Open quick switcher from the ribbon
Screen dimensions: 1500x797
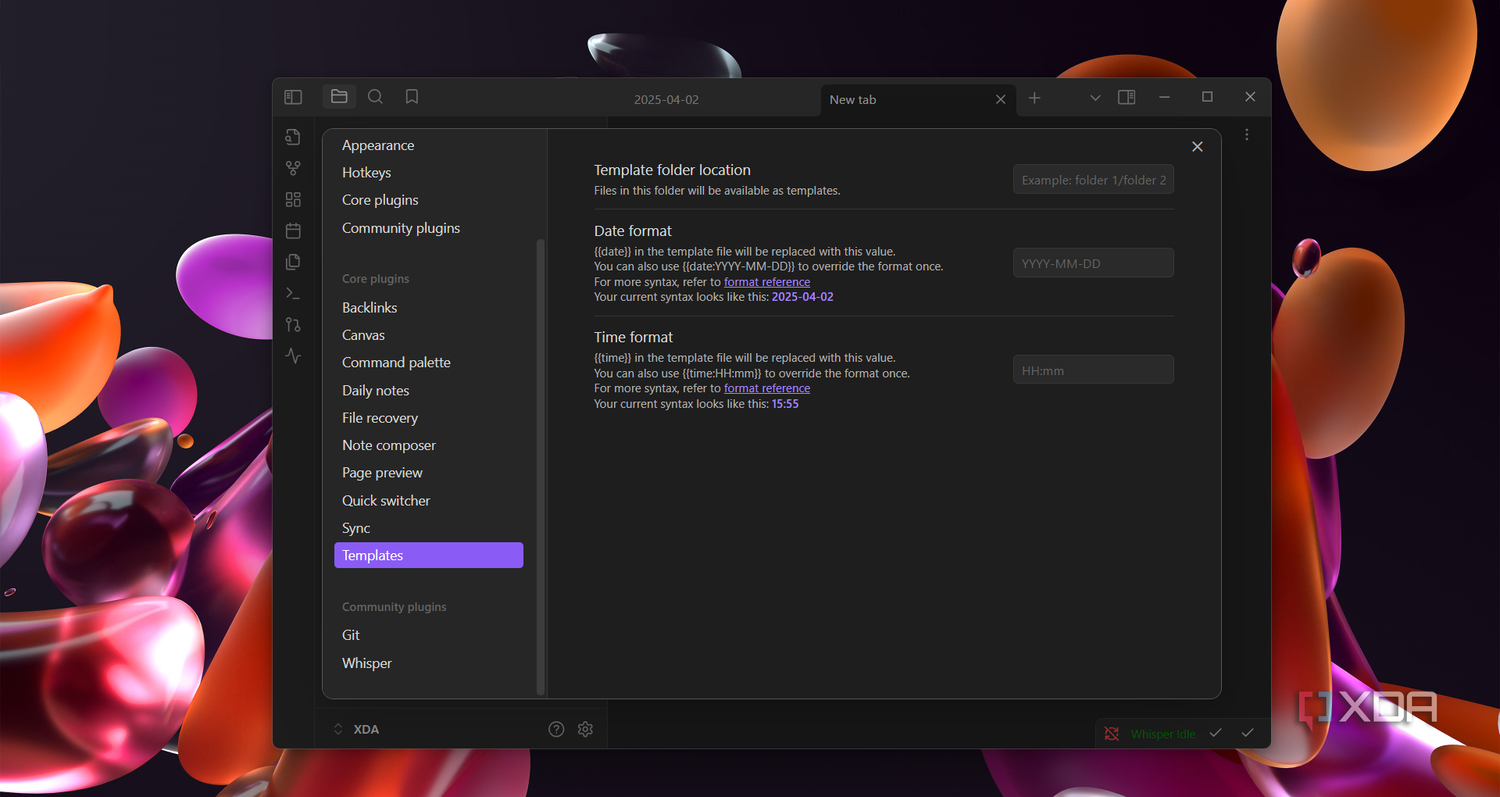pos(293,137)
